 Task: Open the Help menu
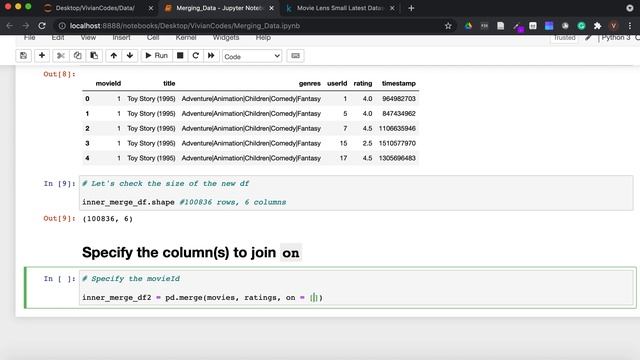pos(263,38)
